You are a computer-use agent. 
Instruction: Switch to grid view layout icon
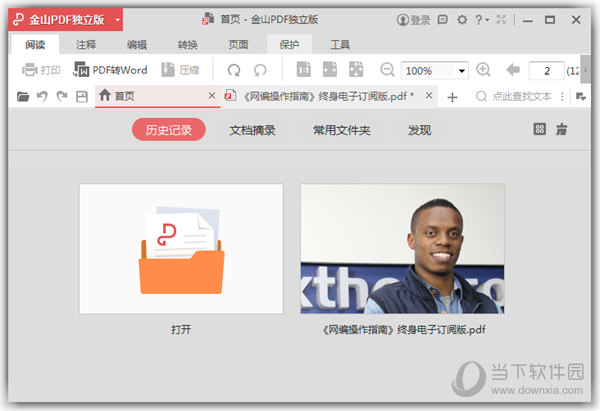pos(539,130)
